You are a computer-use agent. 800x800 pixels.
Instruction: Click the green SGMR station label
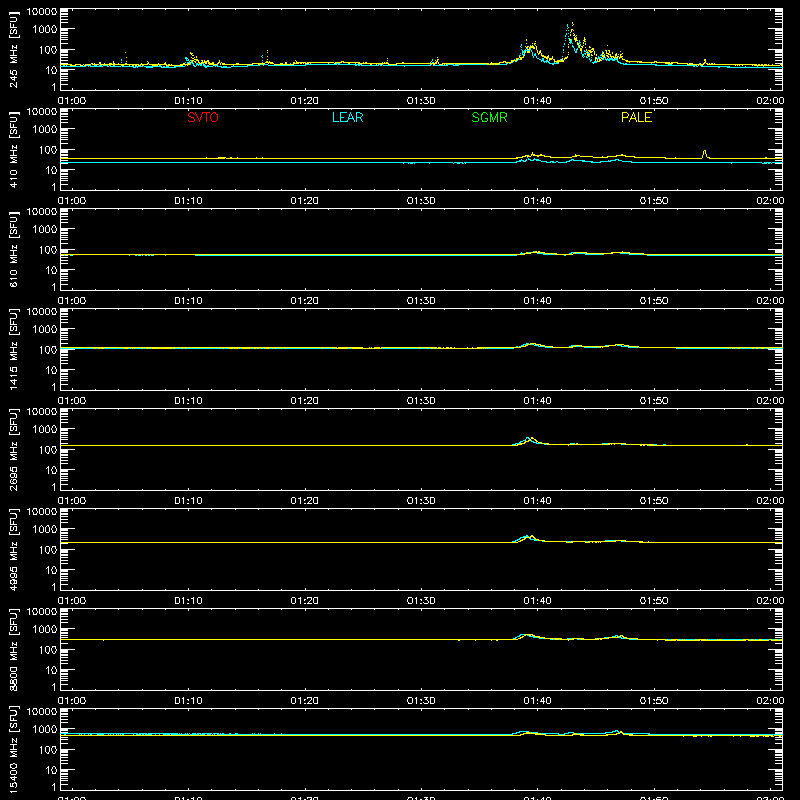pos(489,117)
